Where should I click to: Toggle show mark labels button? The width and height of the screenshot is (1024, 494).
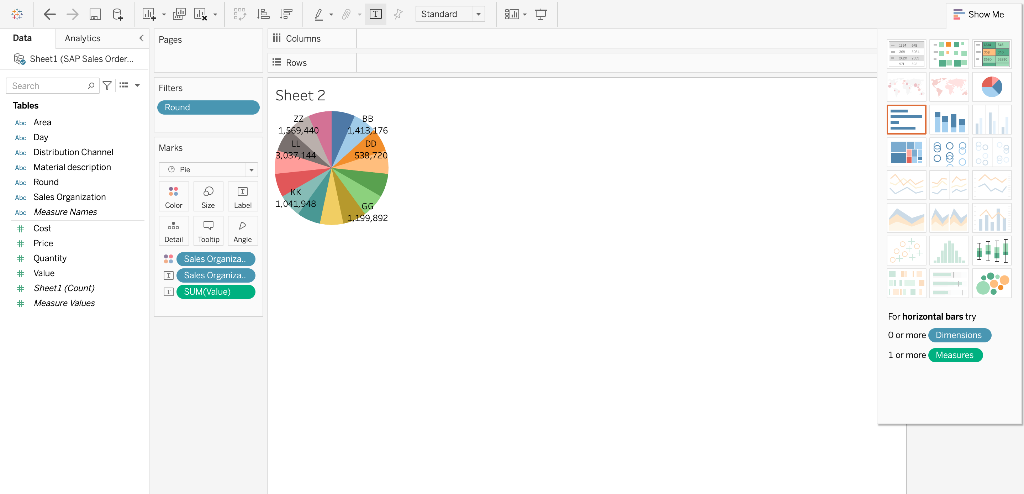[376, 14]
